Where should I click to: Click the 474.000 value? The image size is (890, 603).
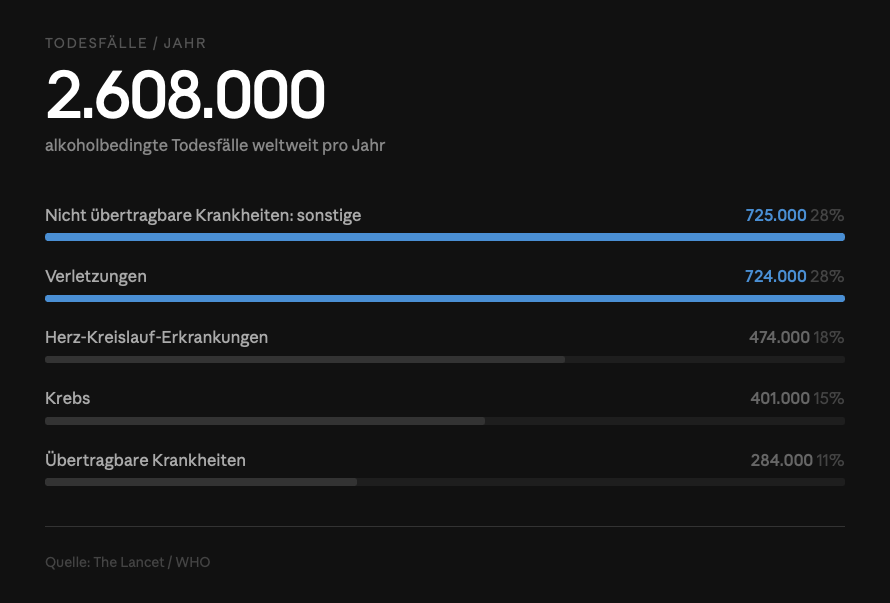[x=779, y=337]
